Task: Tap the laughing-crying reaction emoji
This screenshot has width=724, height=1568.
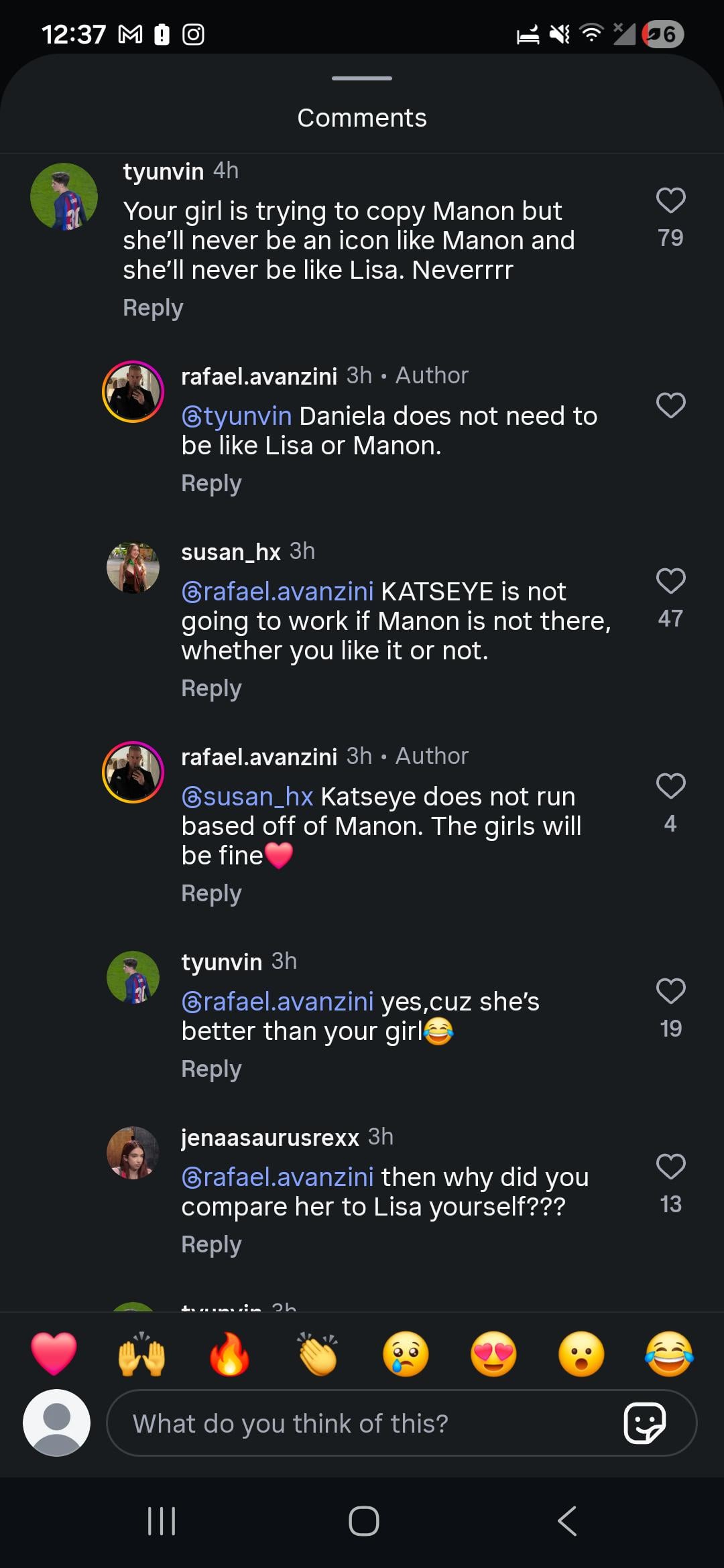Action: [669, 1354]
